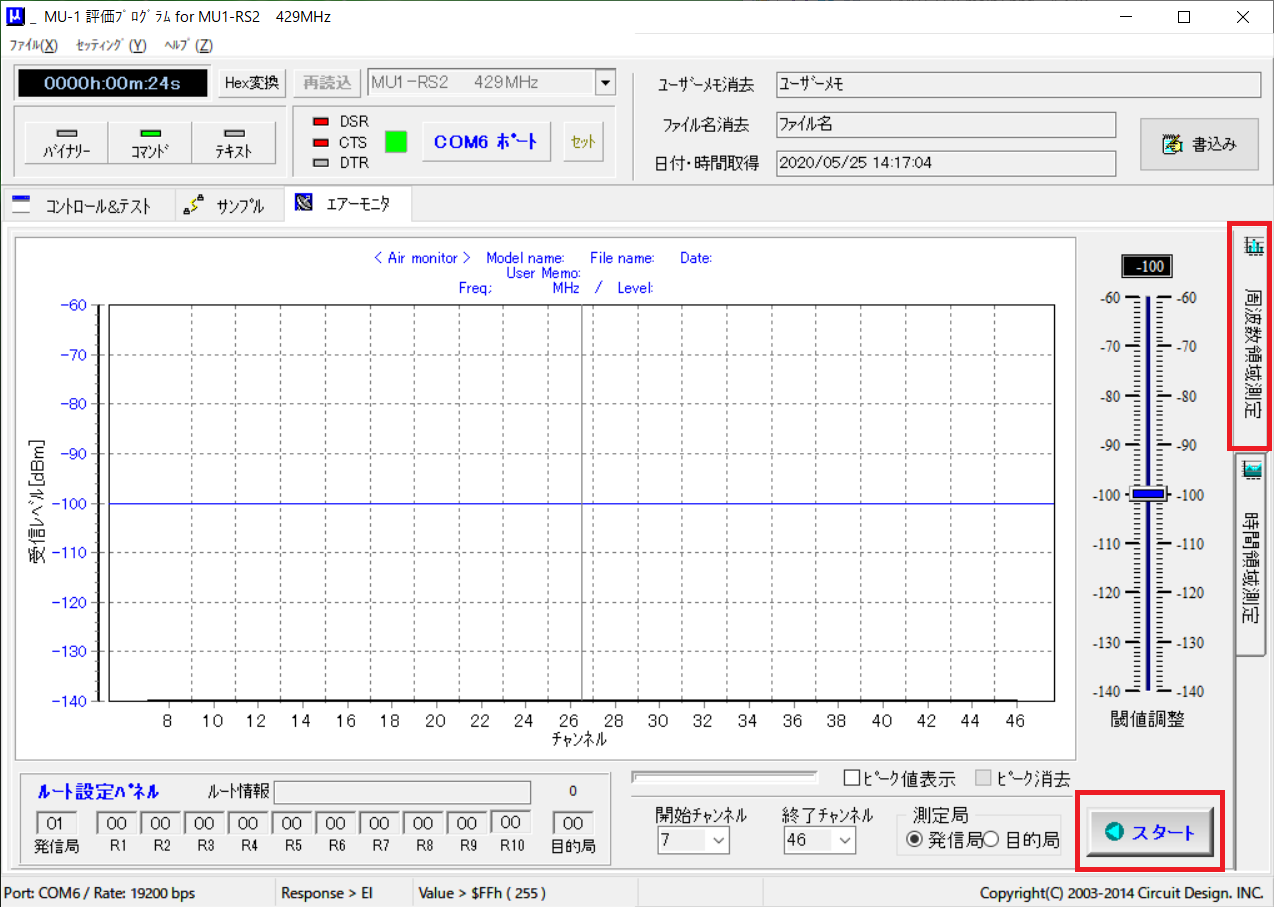Select テキスト mode toggle
Viewport: 1274px width, 907px height.
234,143
